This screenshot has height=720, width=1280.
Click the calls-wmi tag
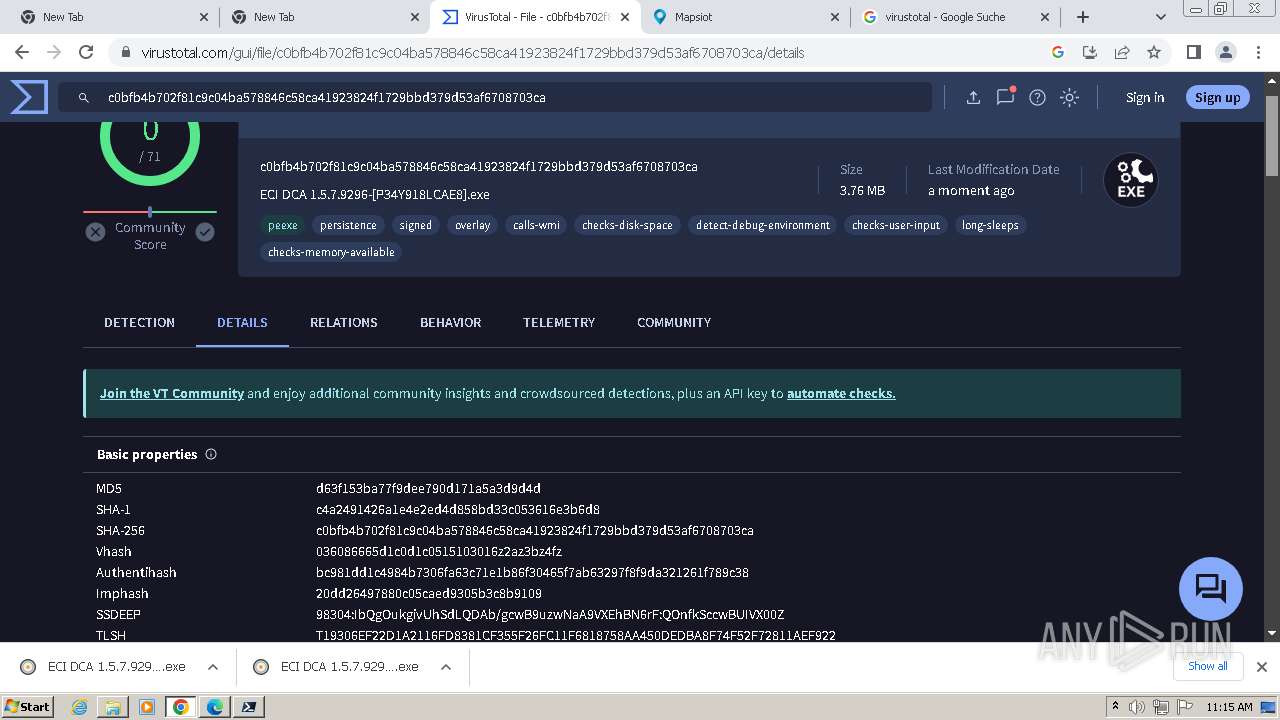coord(536,225)
